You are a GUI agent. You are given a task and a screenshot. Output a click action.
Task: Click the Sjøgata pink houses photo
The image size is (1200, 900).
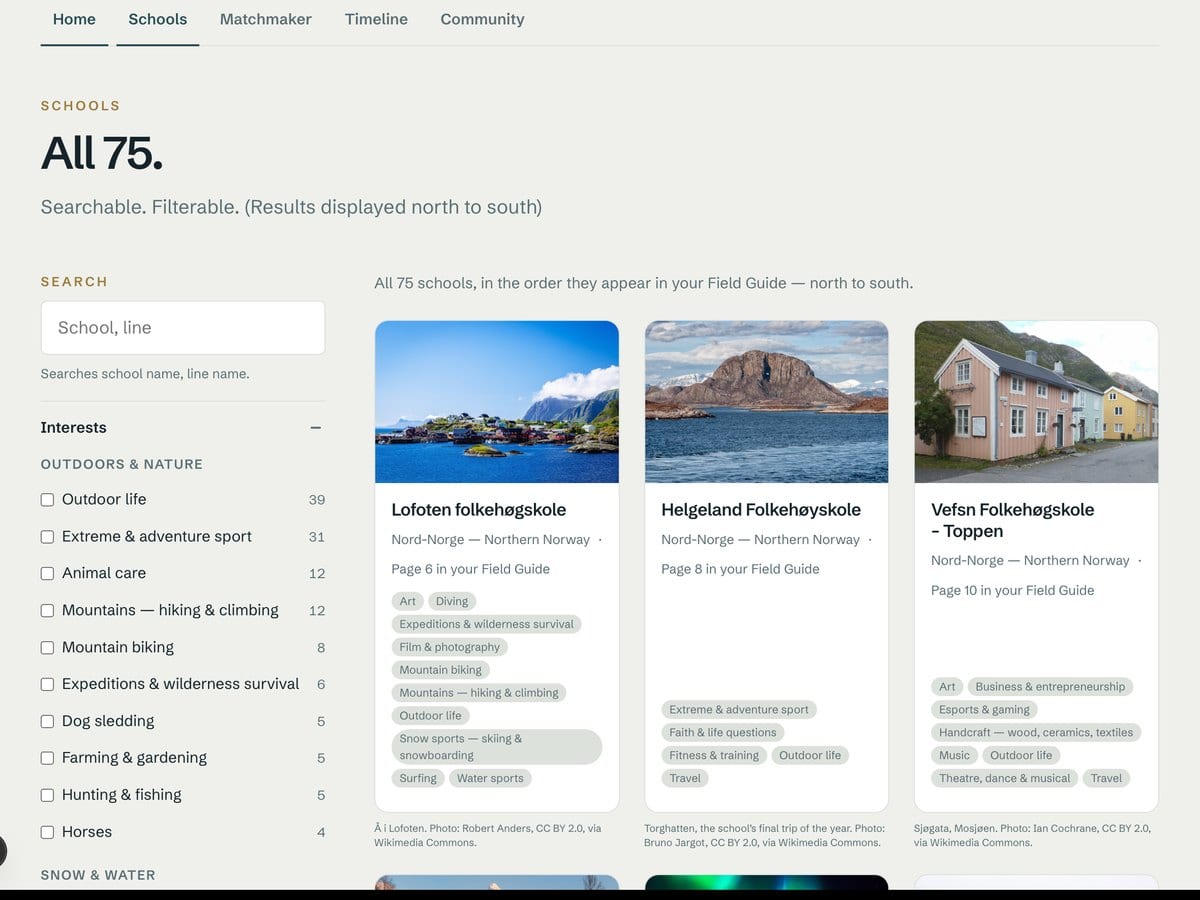pos(1037,402)
